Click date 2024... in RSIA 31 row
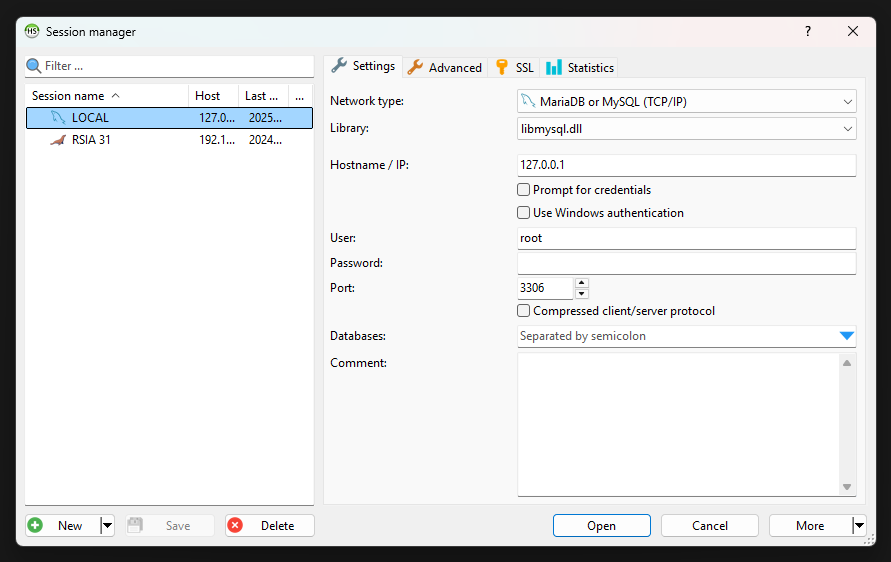This screenshot has width=891, height=562. (x=265, y=140)
